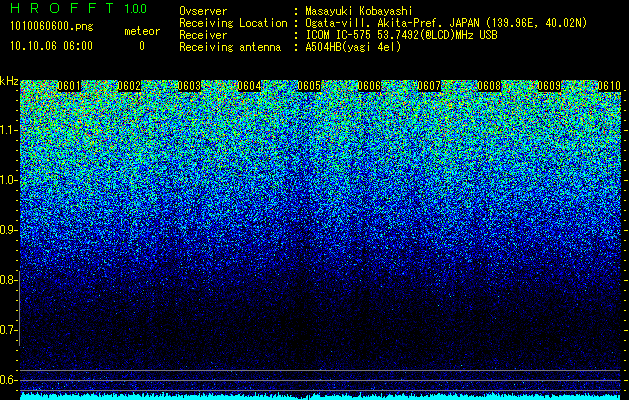Click the 0604 time marker
This screenshot has height=400, width=629.
[x=249, y=86]
